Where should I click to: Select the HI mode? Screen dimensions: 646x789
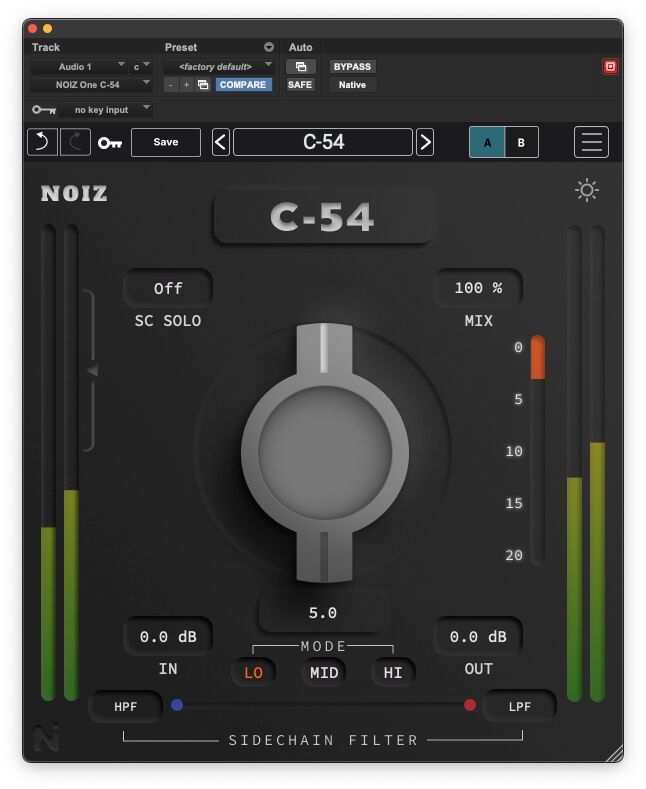coord(393,673)
